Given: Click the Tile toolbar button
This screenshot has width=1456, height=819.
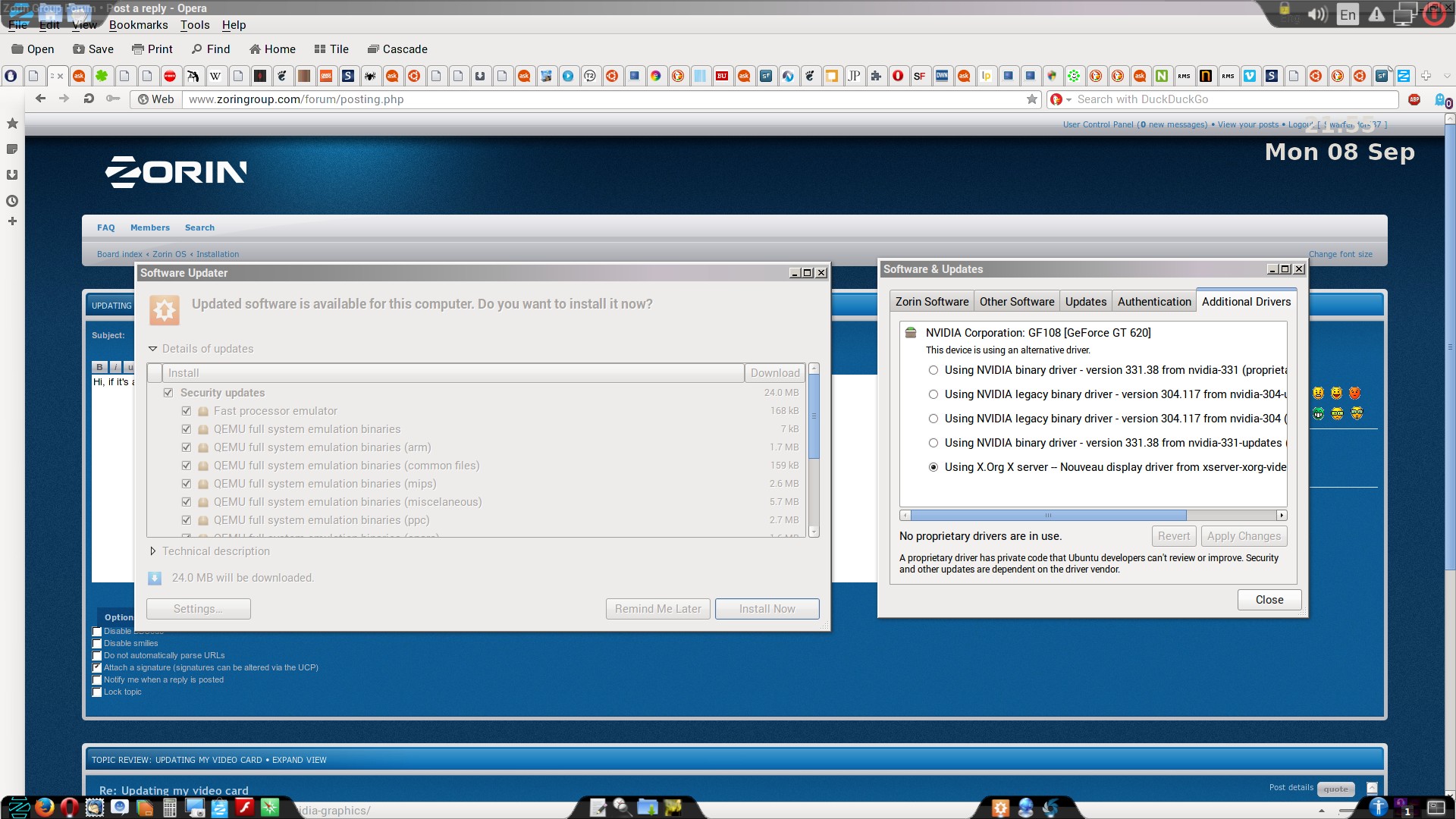Looking at the screenshot, I should pos(331,49).
